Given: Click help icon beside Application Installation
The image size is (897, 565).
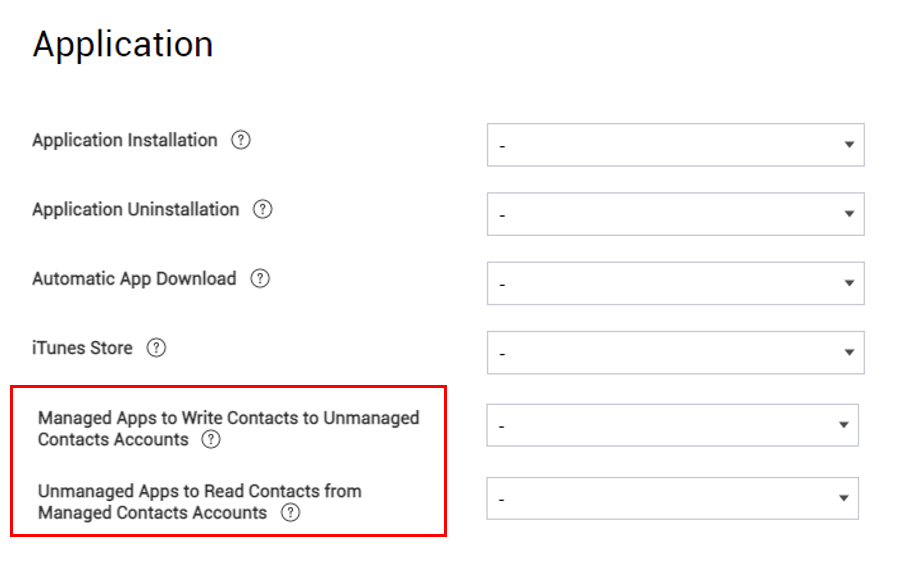Looking at the screenshot, I should tap(241, 140).
